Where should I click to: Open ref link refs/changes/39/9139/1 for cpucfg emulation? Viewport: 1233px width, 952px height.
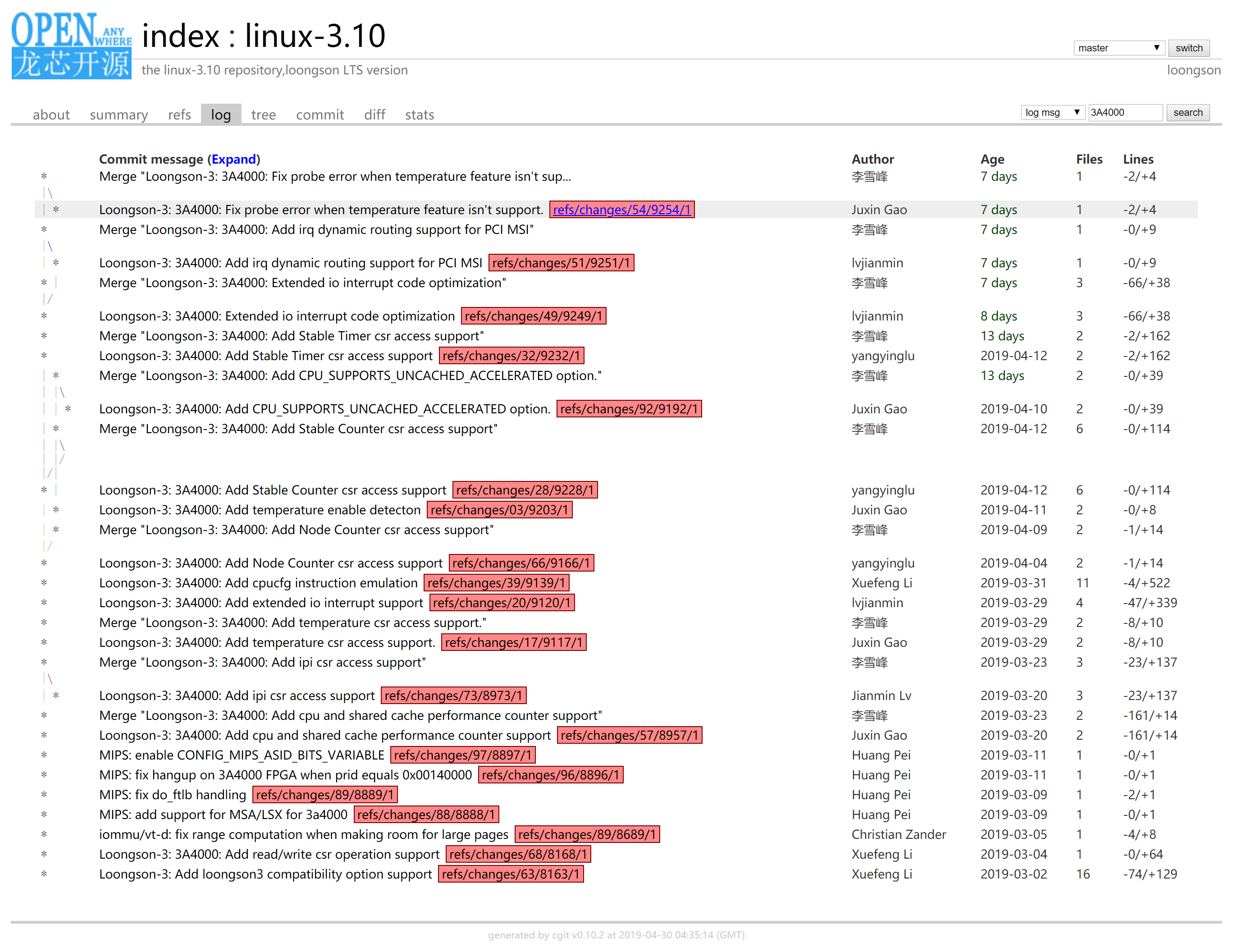[497, 583]
